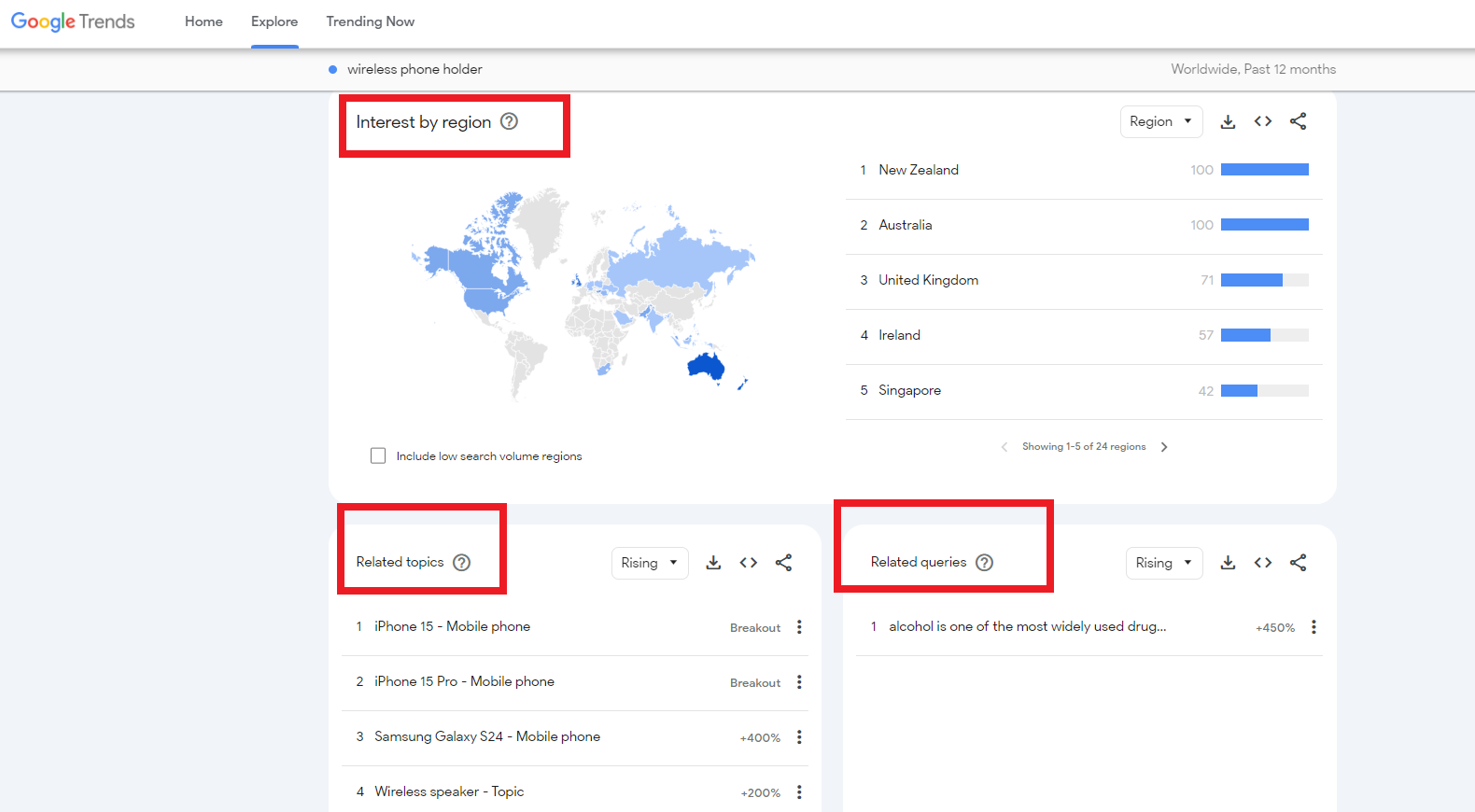Screen dimensions: 1475x812
Task: Open Wireless speaker - Topic row
Action: 575,791
